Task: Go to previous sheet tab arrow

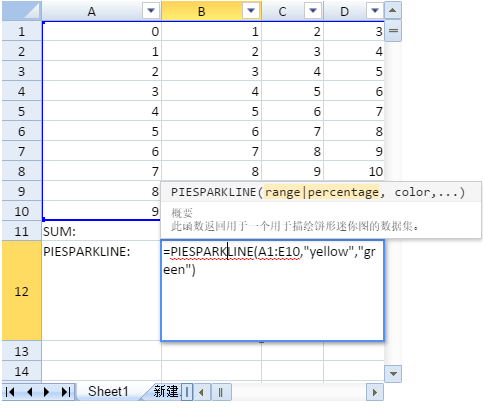Action: (30, 392)
